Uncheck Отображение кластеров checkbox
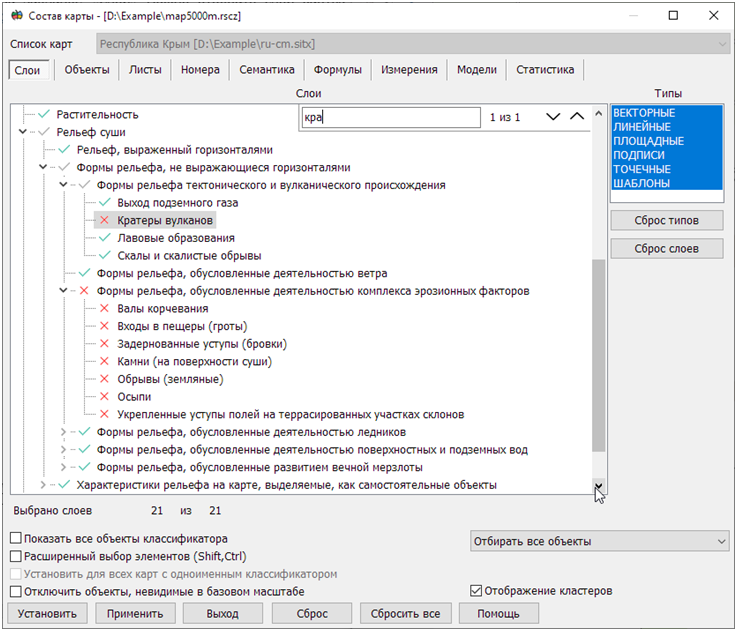This screenshot has height=631, width=737. tap(476, 591)
